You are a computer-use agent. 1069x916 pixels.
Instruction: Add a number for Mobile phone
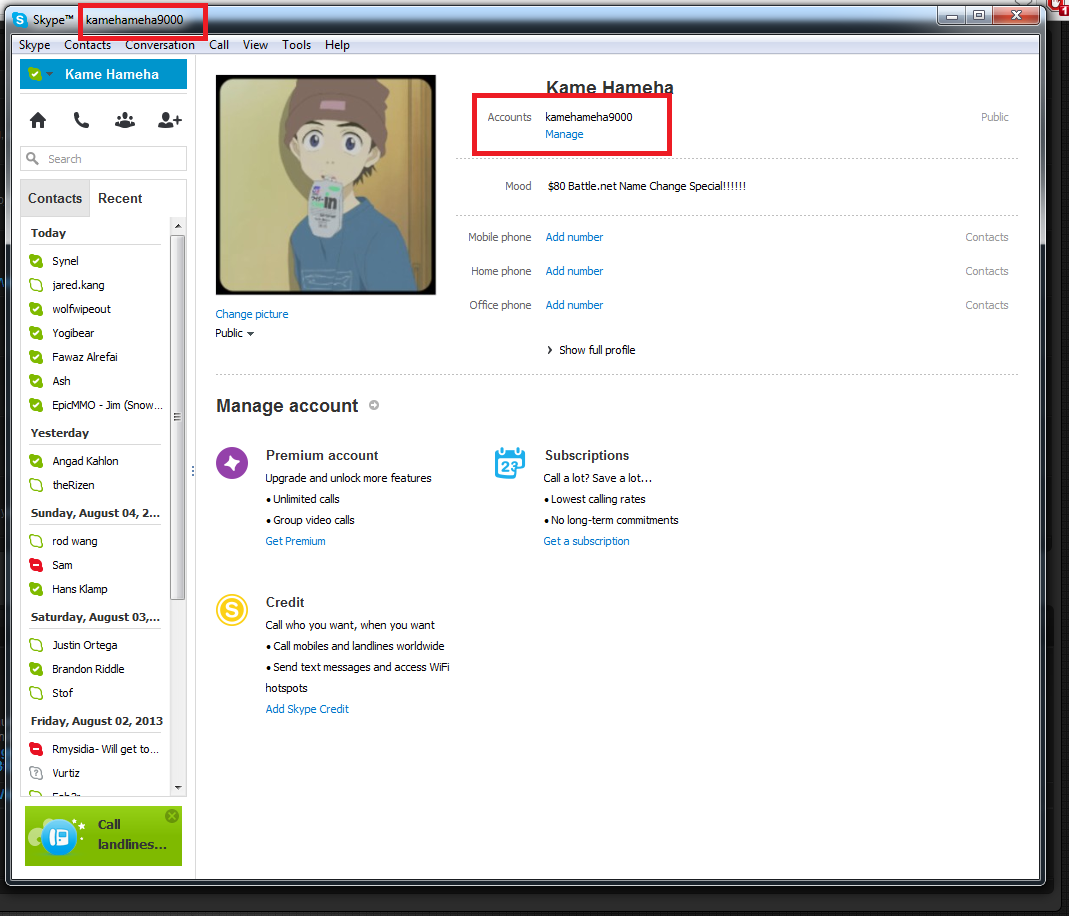574,237
